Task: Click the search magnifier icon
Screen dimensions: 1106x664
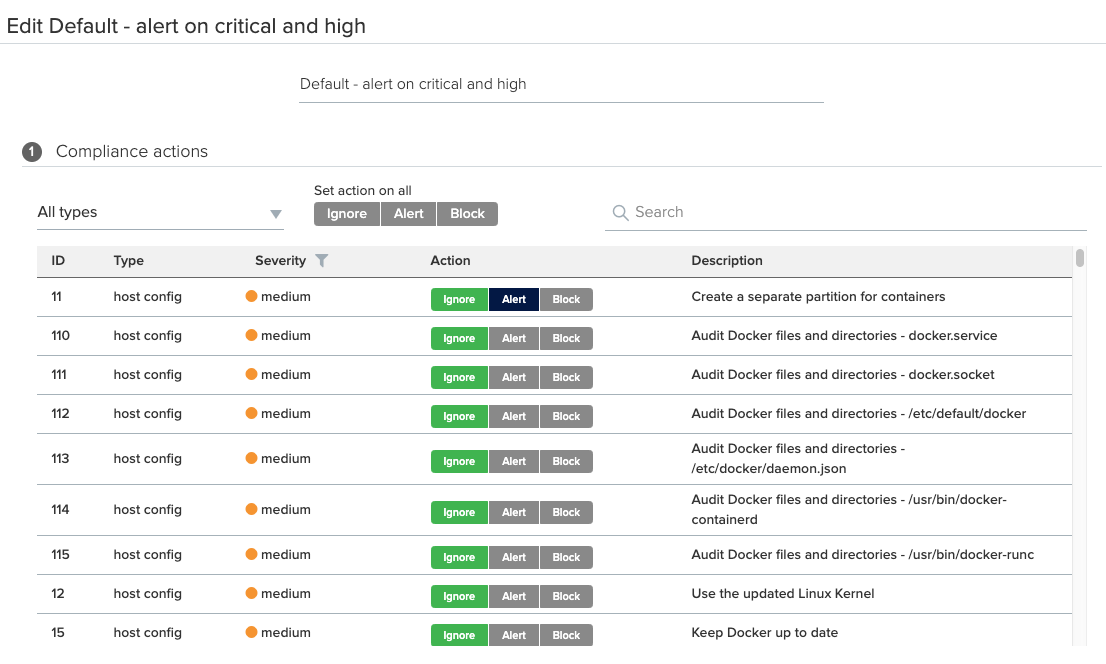Action: (620, 213)
